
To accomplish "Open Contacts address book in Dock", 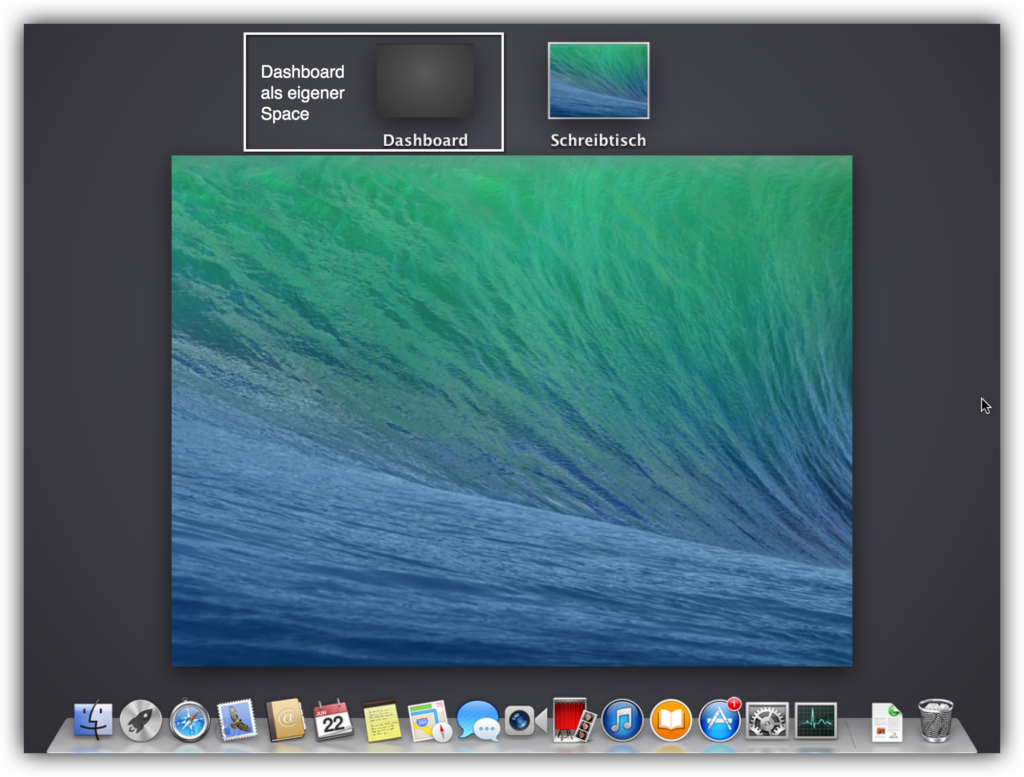I will 285,720.
